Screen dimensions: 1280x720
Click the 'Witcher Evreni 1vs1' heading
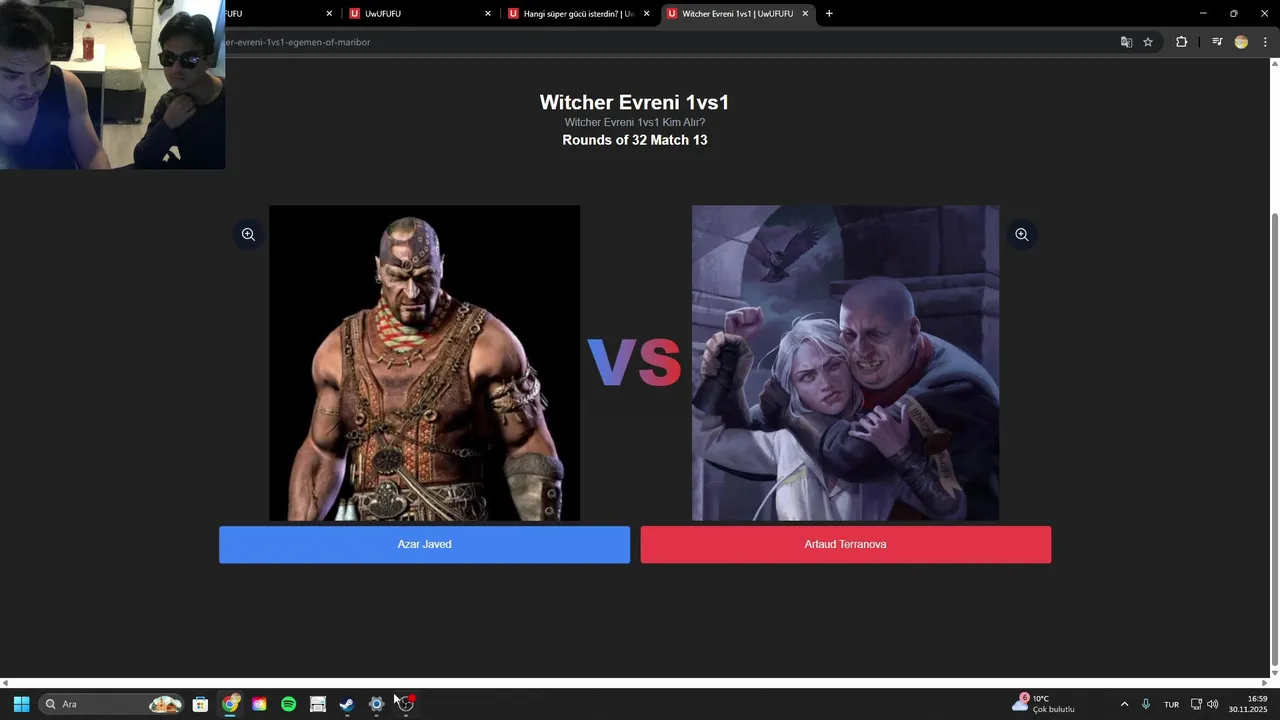click(x=634, y=102)
